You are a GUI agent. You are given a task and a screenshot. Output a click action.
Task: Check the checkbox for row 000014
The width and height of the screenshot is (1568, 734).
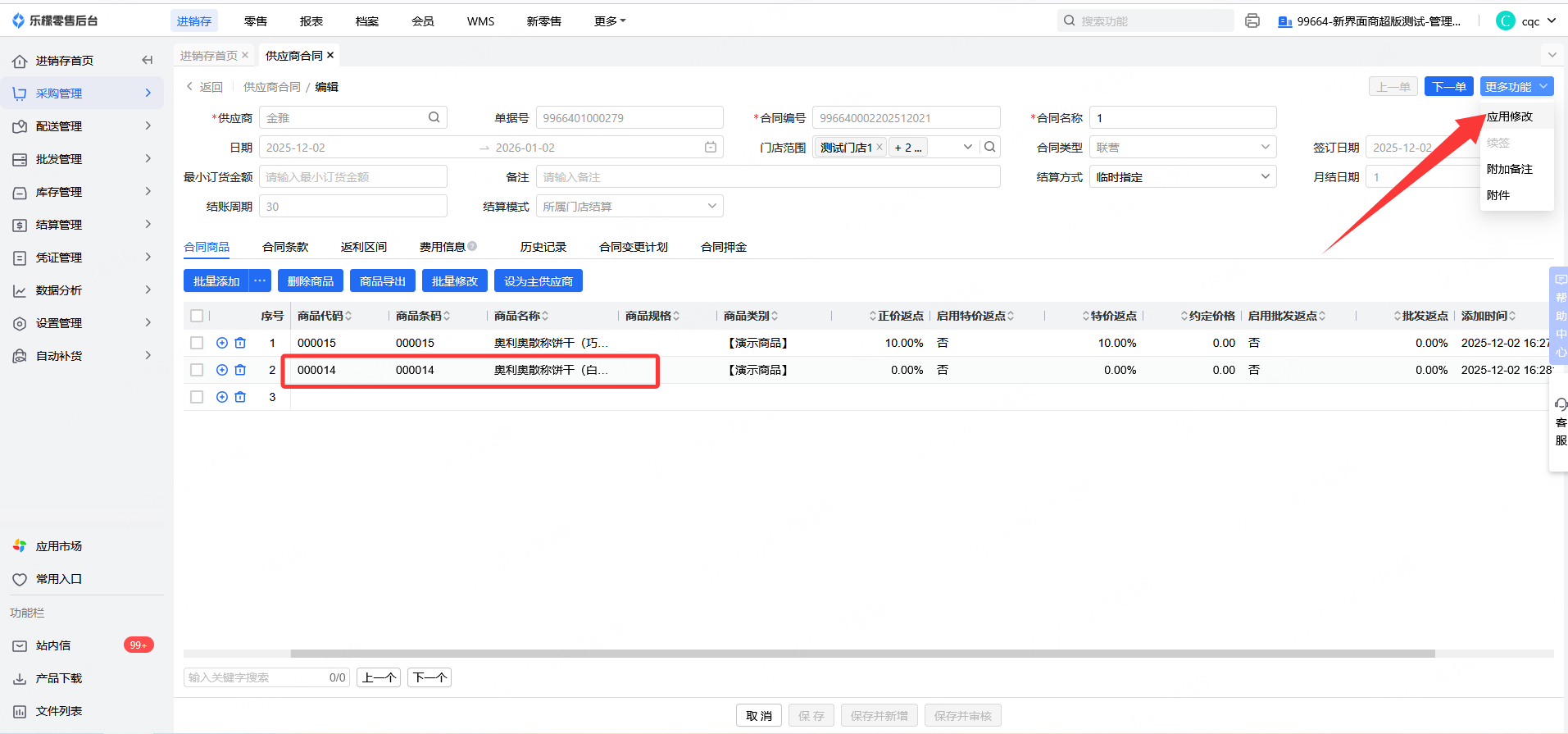tap(197, 370)
